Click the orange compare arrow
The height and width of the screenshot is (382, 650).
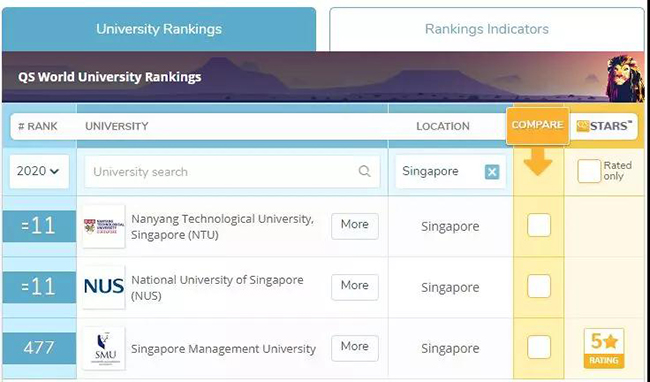(538, 162)
